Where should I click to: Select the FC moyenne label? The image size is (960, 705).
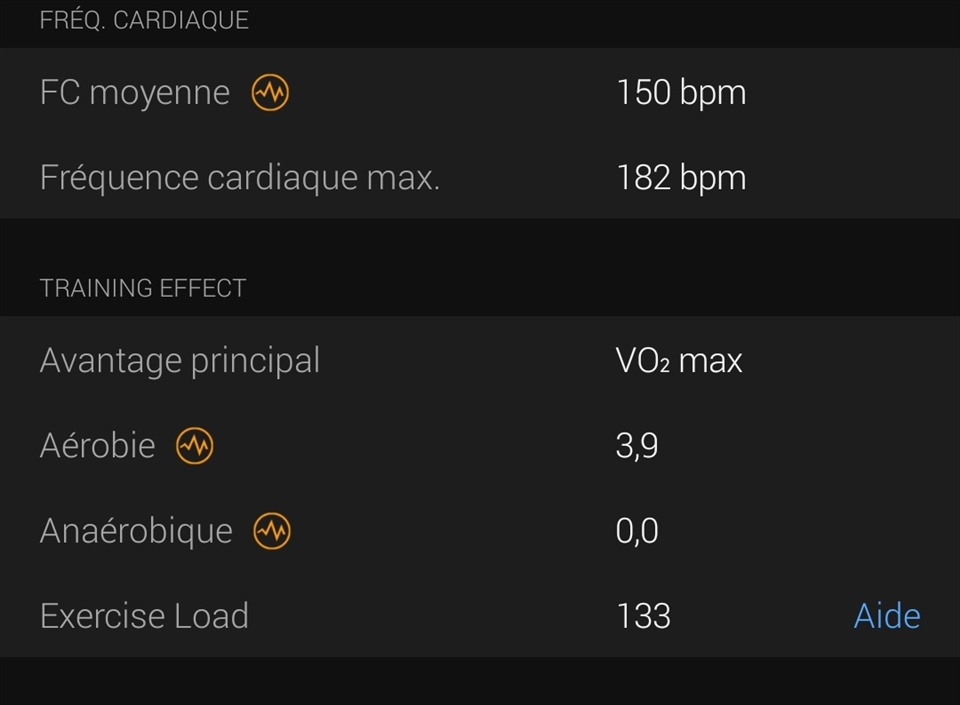135,92
